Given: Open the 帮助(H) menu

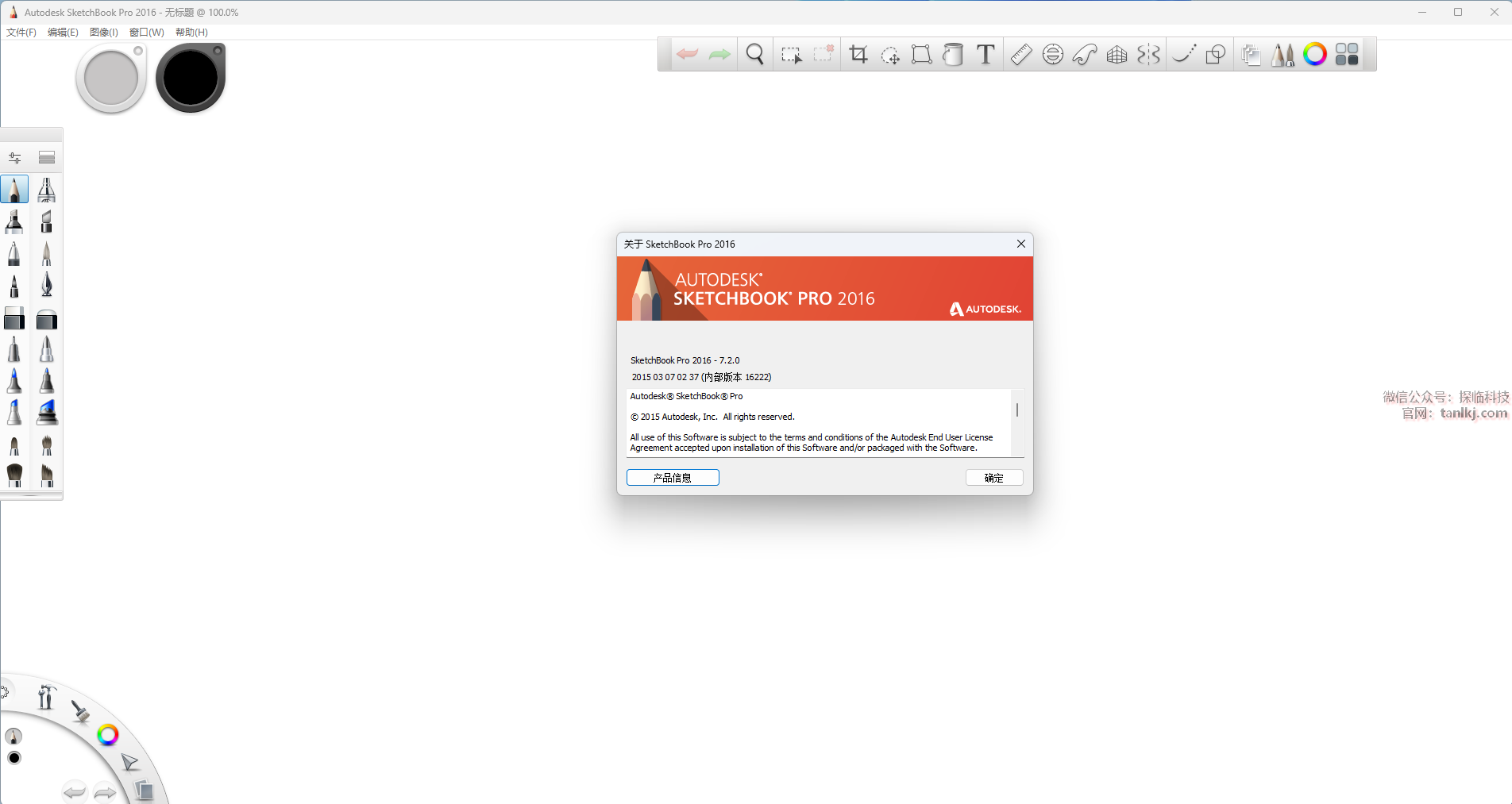Looking at the screenshot, I should pyautogui.click(x=191, y=33).
